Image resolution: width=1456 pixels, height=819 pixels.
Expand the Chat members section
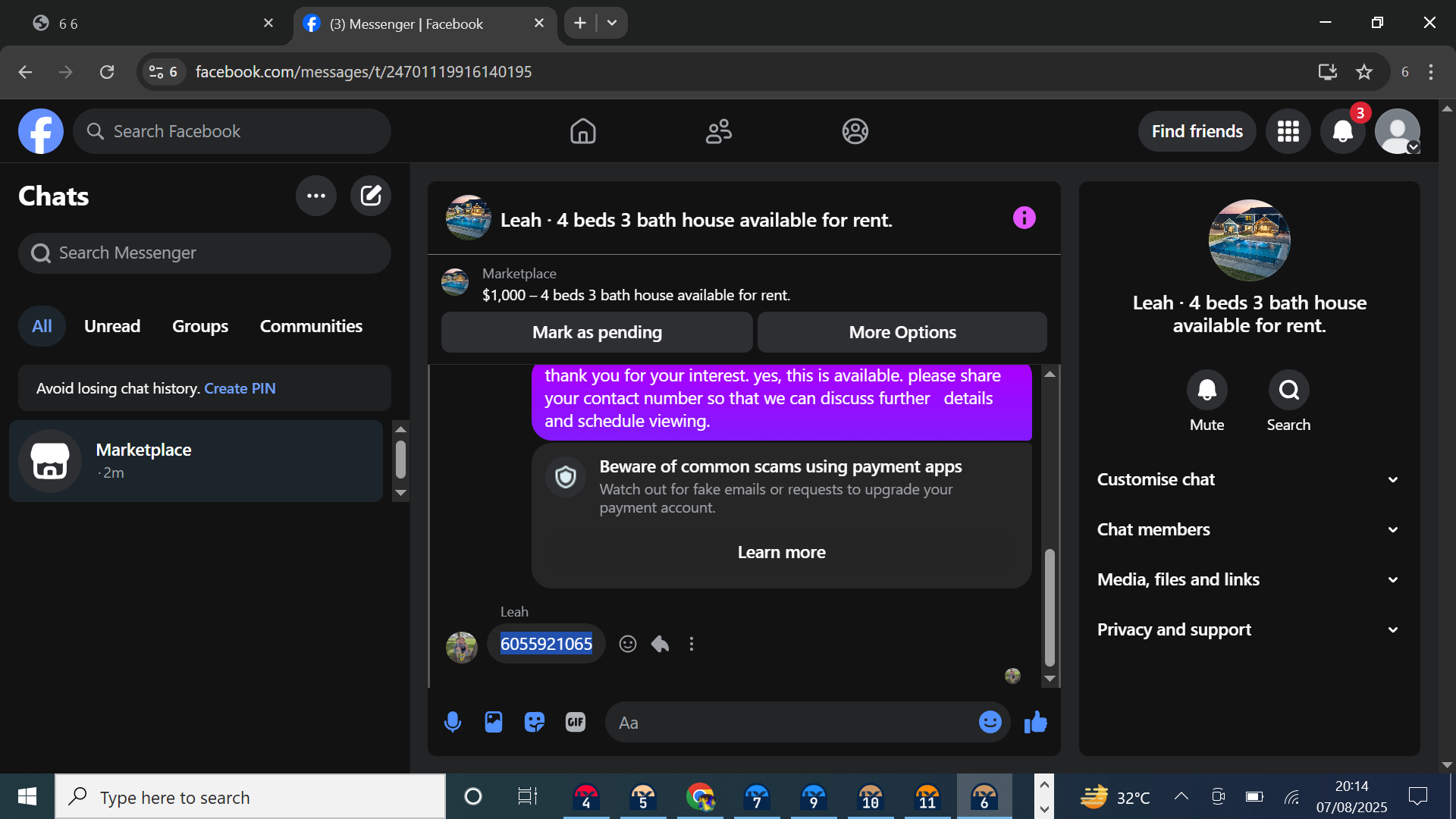pos(1248,529)
